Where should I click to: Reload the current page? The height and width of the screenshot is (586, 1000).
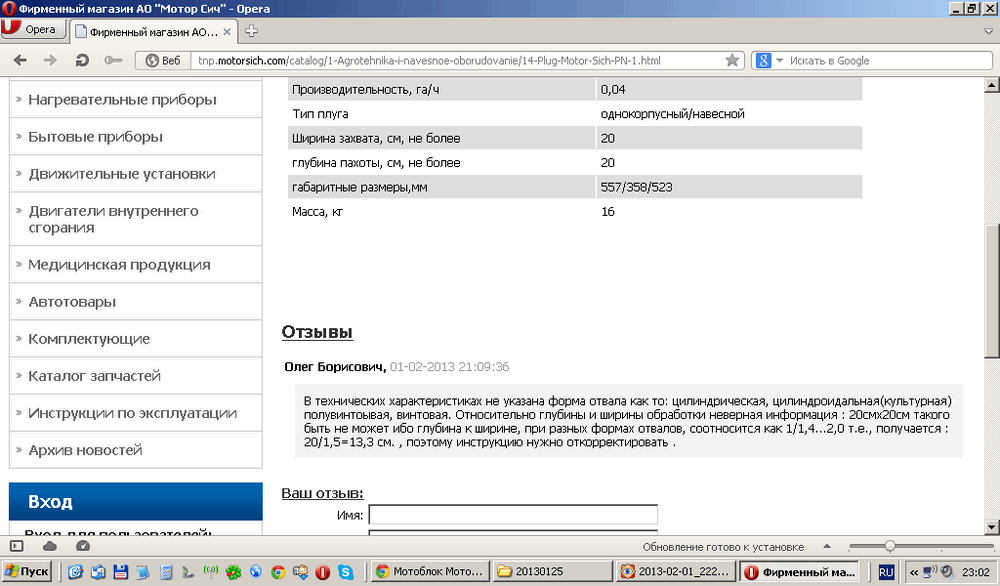[82, 61]
